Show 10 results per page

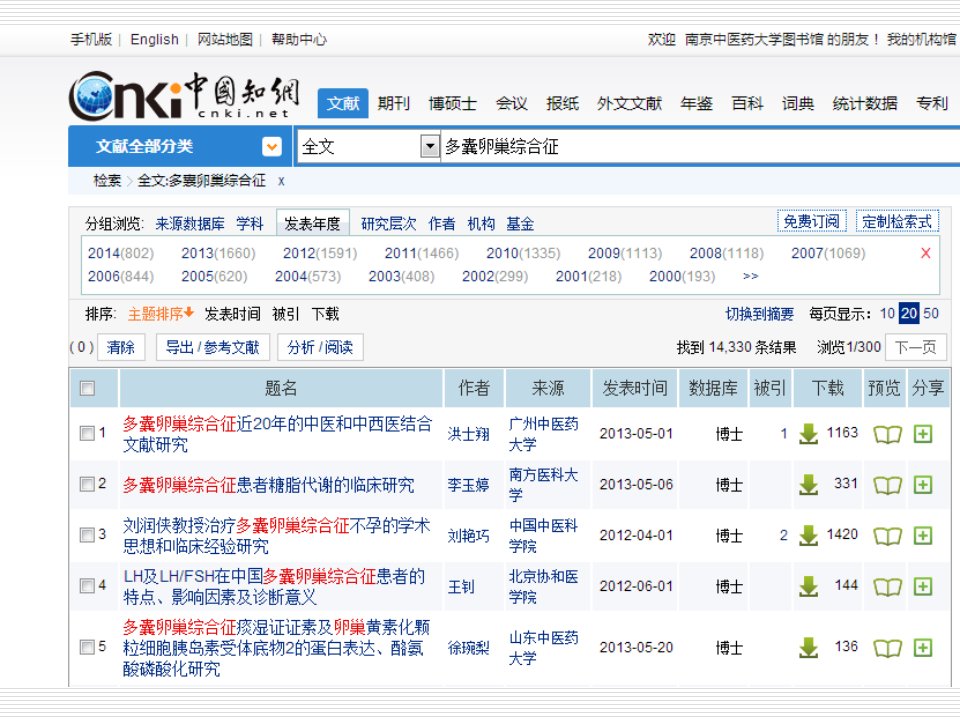click(x=887, y=313)
